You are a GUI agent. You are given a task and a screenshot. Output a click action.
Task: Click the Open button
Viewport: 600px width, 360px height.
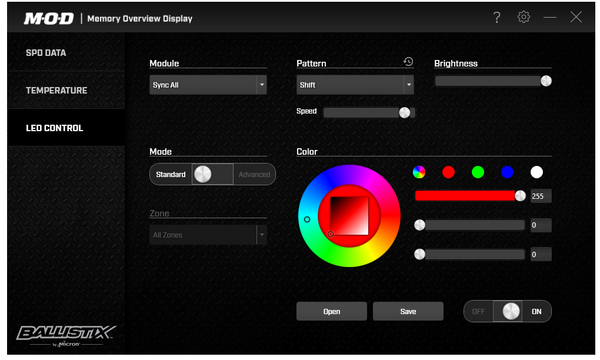pyautogui.click(x=331, y=311)
